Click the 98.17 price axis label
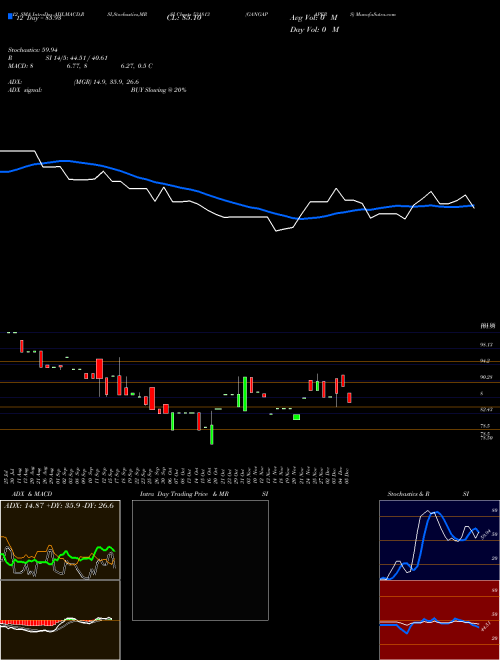The height and width of the screenshot is (660, 500). point(486,345)
